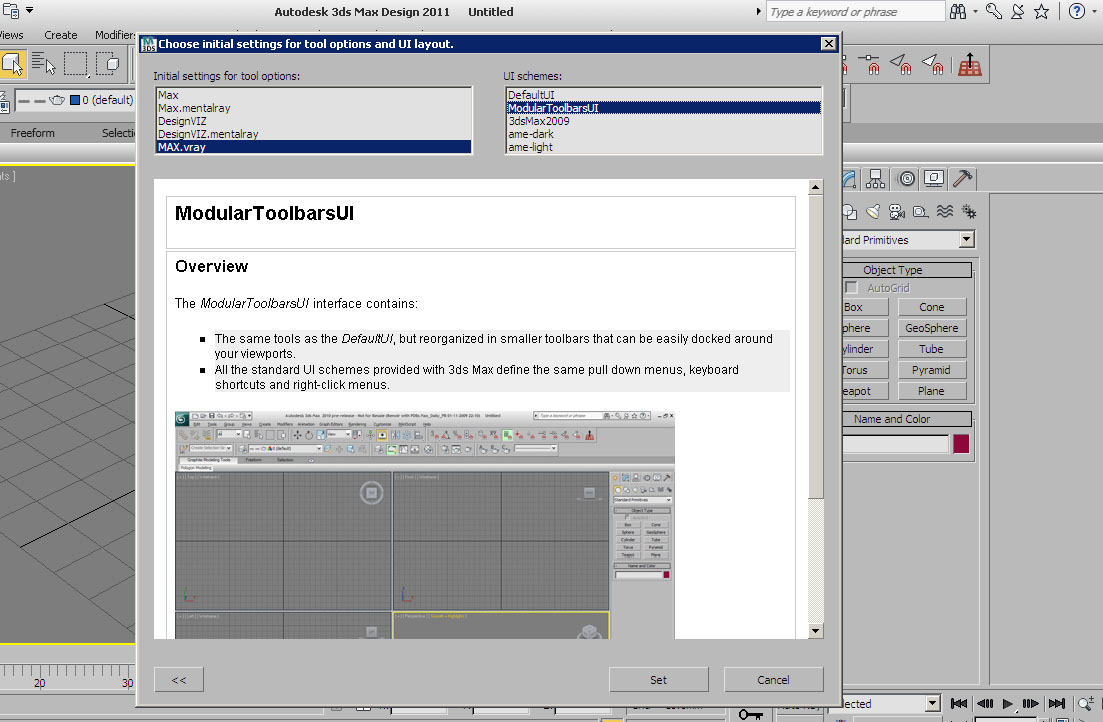
Task: Click the key Subscription Center icon
Action: coord(993,11)
